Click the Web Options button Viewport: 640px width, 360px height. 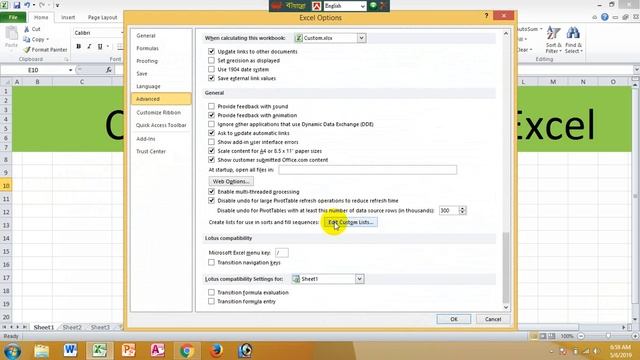[x=231, y=181]
